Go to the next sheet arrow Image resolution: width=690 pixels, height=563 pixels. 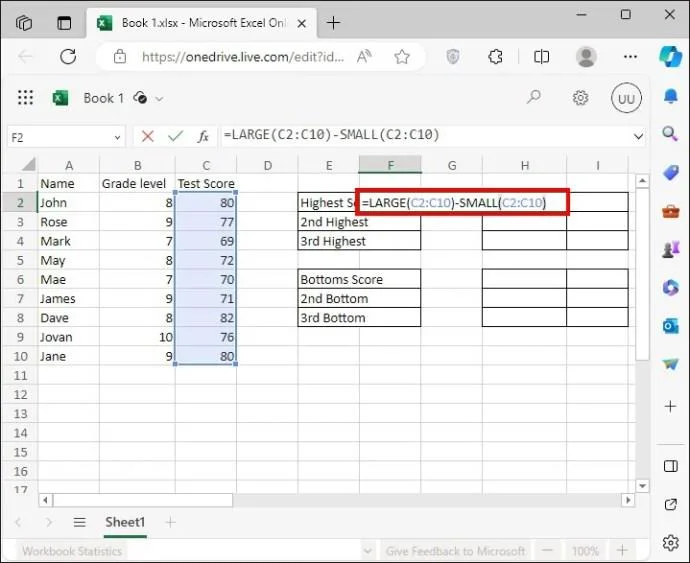[x=49, y=523]
